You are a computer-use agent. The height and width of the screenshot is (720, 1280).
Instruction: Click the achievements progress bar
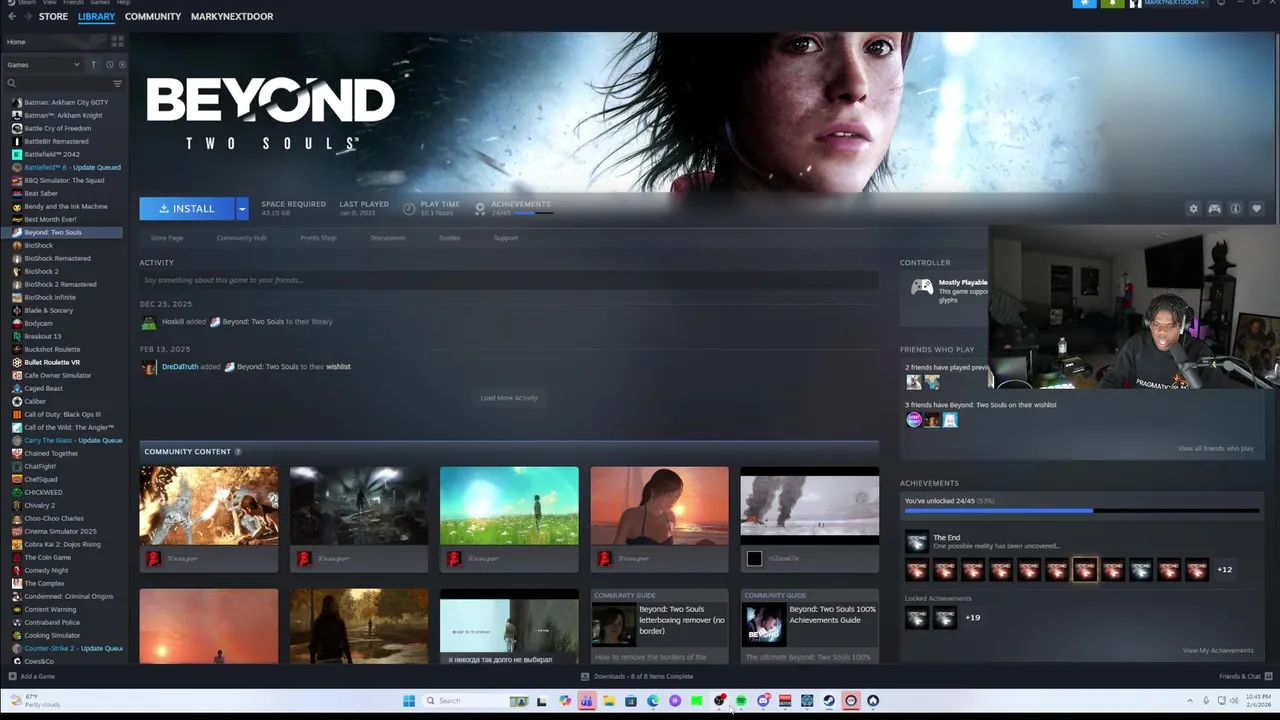[1080, 511]
